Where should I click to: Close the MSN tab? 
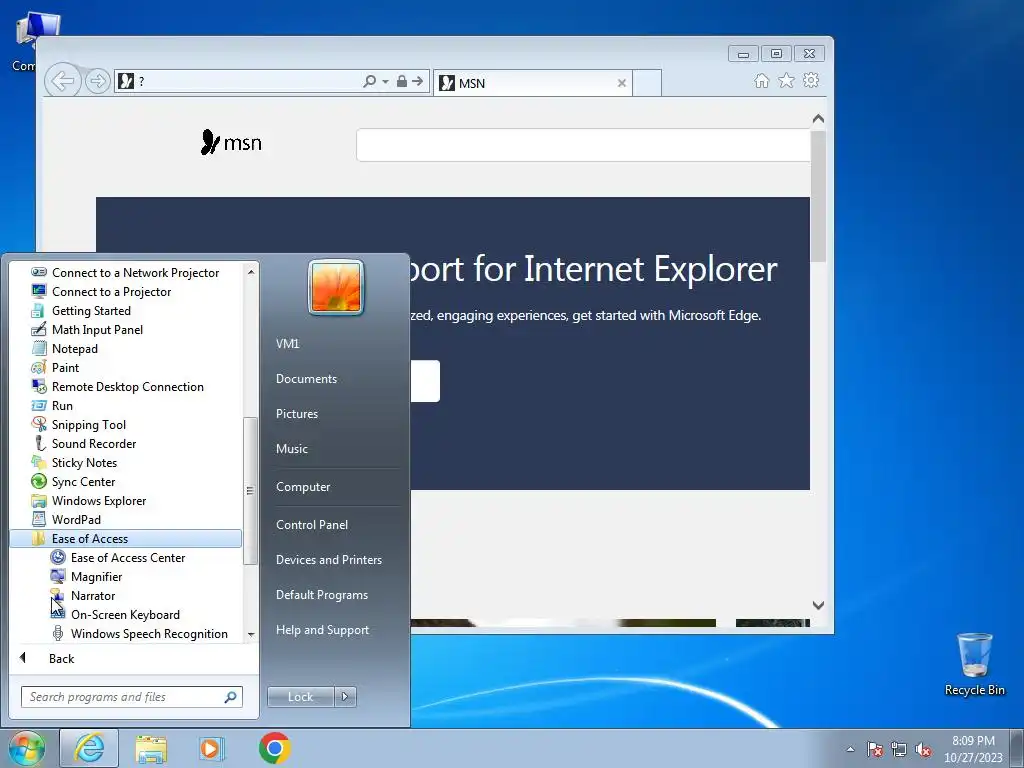click(622, 83)
